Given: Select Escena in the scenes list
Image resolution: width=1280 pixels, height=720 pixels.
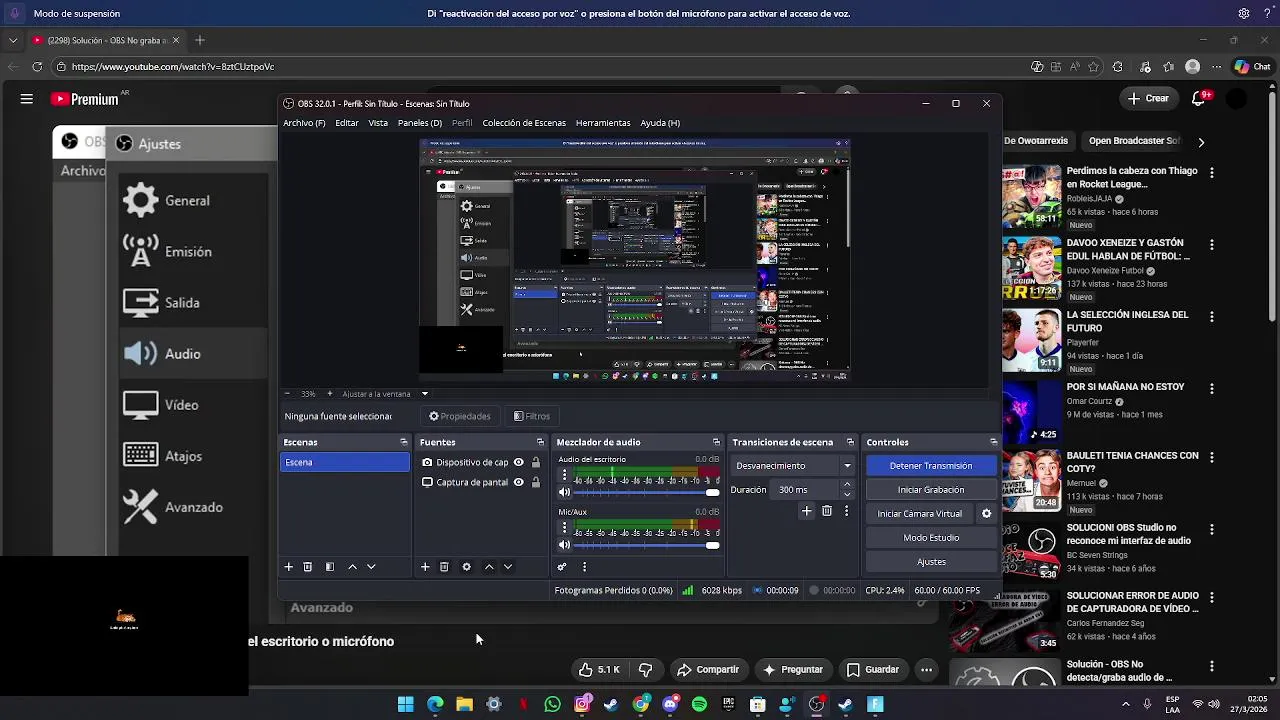Looking at the screenshot, I should 345,463.
